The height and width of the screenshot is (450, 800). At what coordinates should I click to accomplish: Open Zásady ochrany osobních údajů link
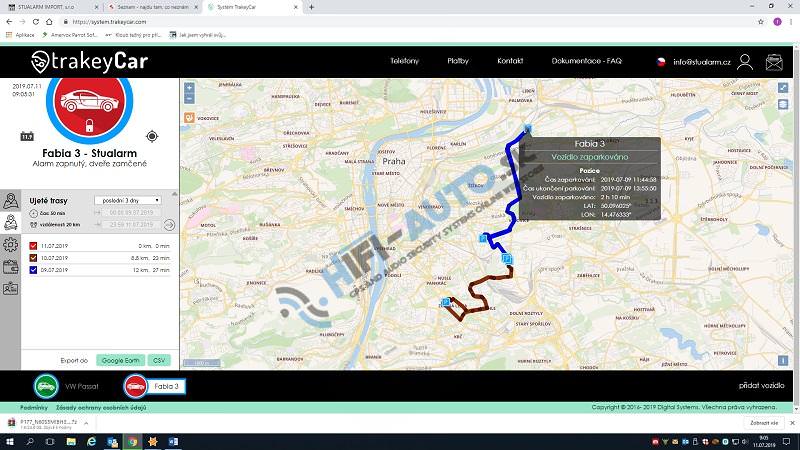(101, 408)
